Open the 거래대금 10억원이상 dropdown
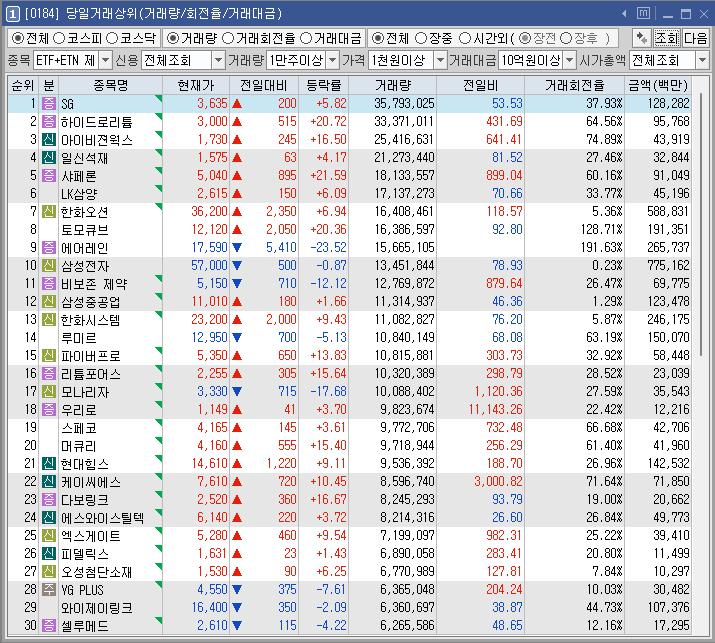 click(x=570, y=60)
